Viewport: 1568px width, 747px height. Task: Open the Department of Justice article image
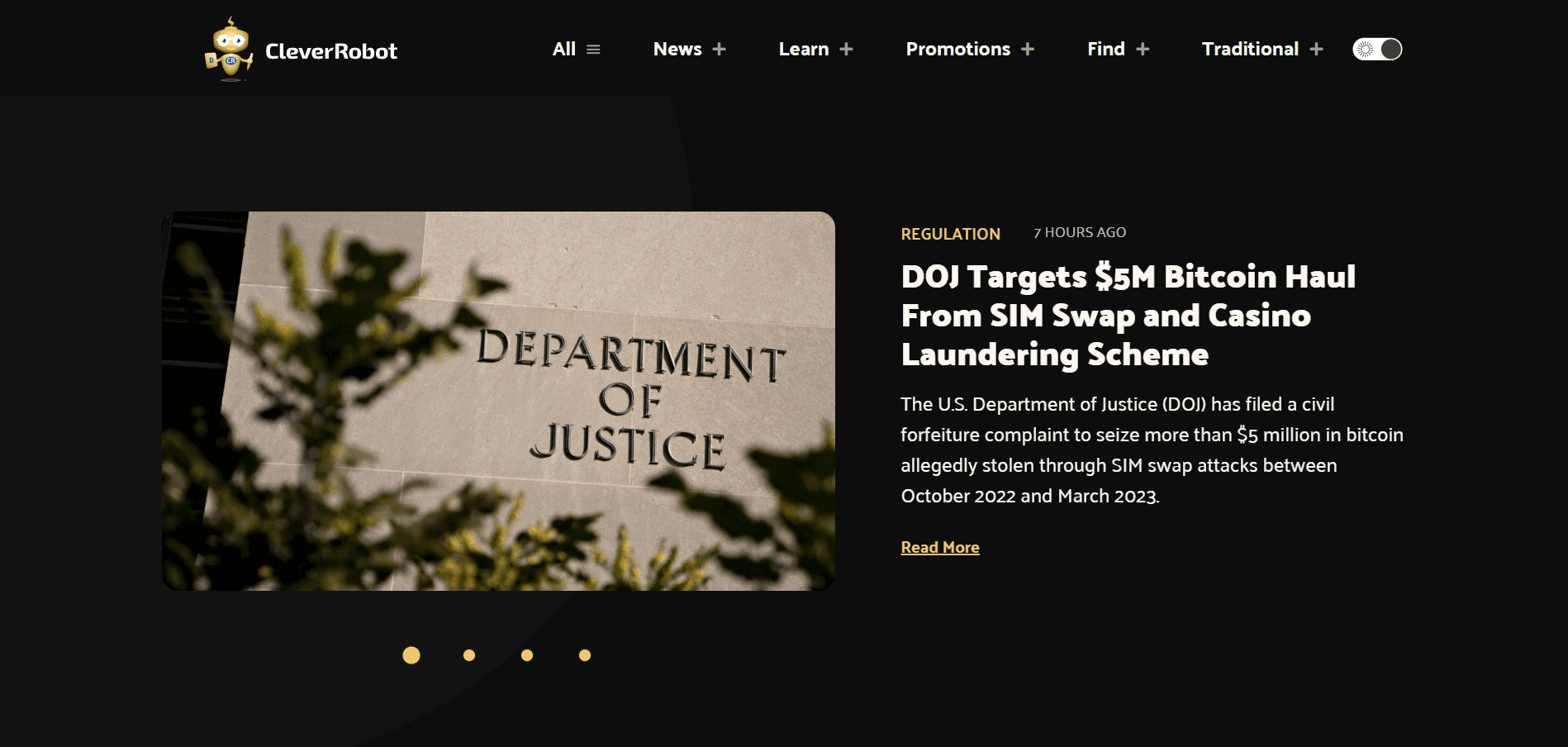pyautogui.click(x=498, y=401)
